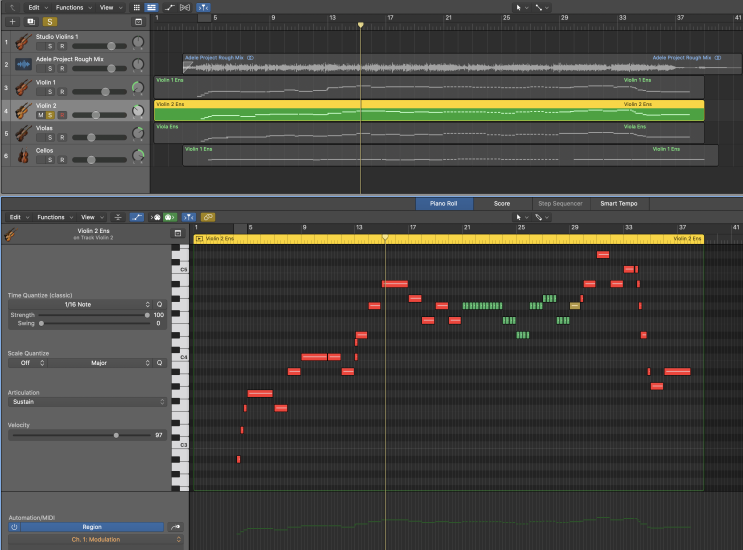Toggle the yellow link button in piano roll
This screenshot has width=743, height=550.
pos(208,217)
